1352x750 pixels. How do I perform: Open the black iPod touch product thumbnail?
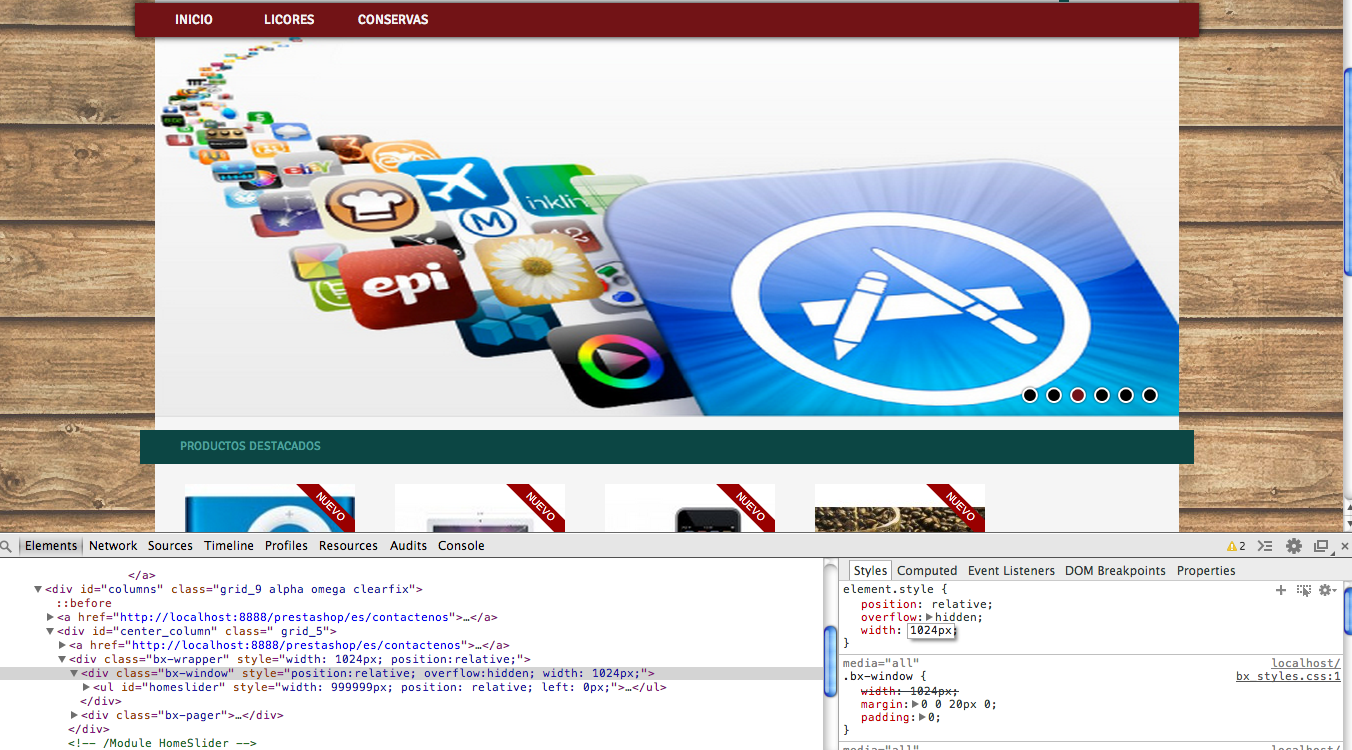690,508
